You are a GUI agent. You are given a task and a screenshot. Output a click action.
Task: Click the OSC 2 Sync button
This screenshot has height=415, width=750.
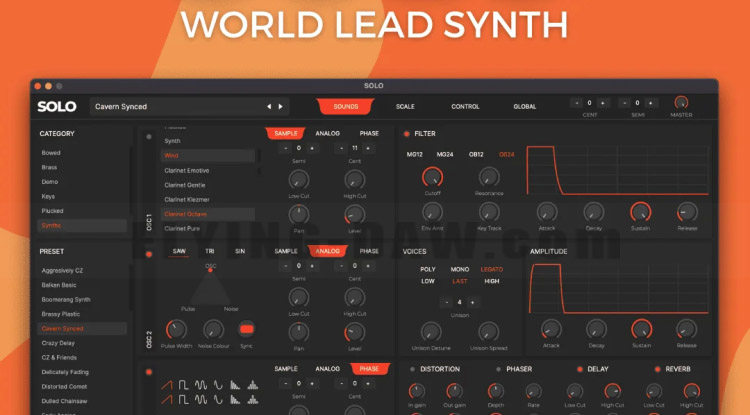[x=246, y=329]
